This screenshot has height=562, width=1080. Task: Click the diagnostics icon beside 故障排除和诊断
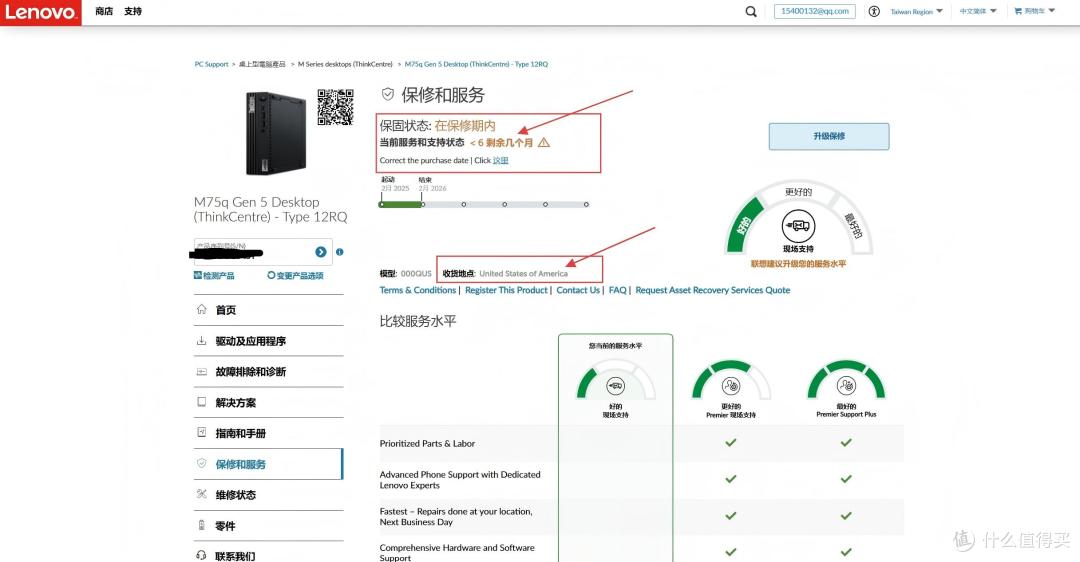(201, 371)
